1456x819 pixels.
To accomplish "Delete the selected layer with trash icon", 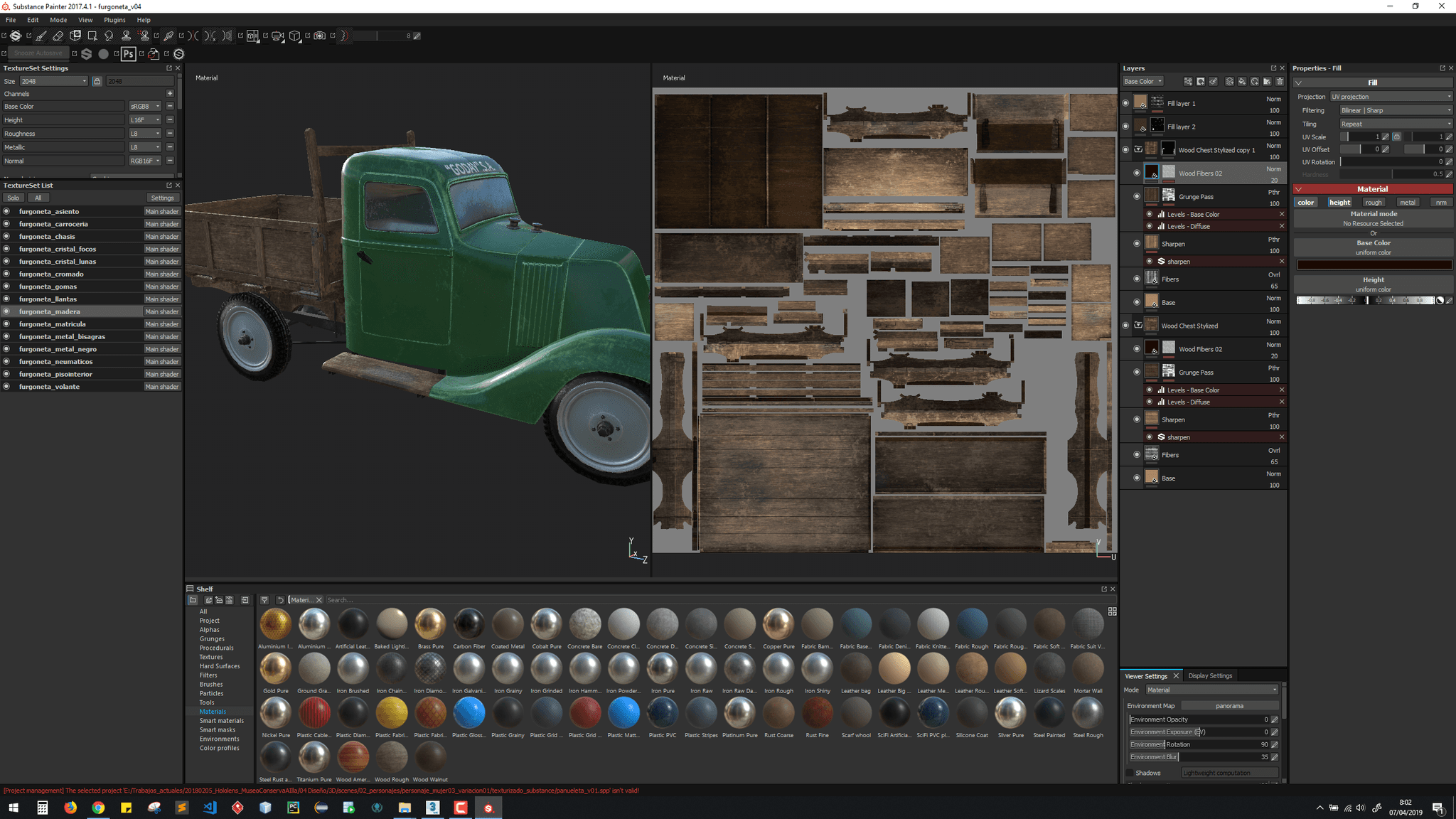I will 1280,82.
